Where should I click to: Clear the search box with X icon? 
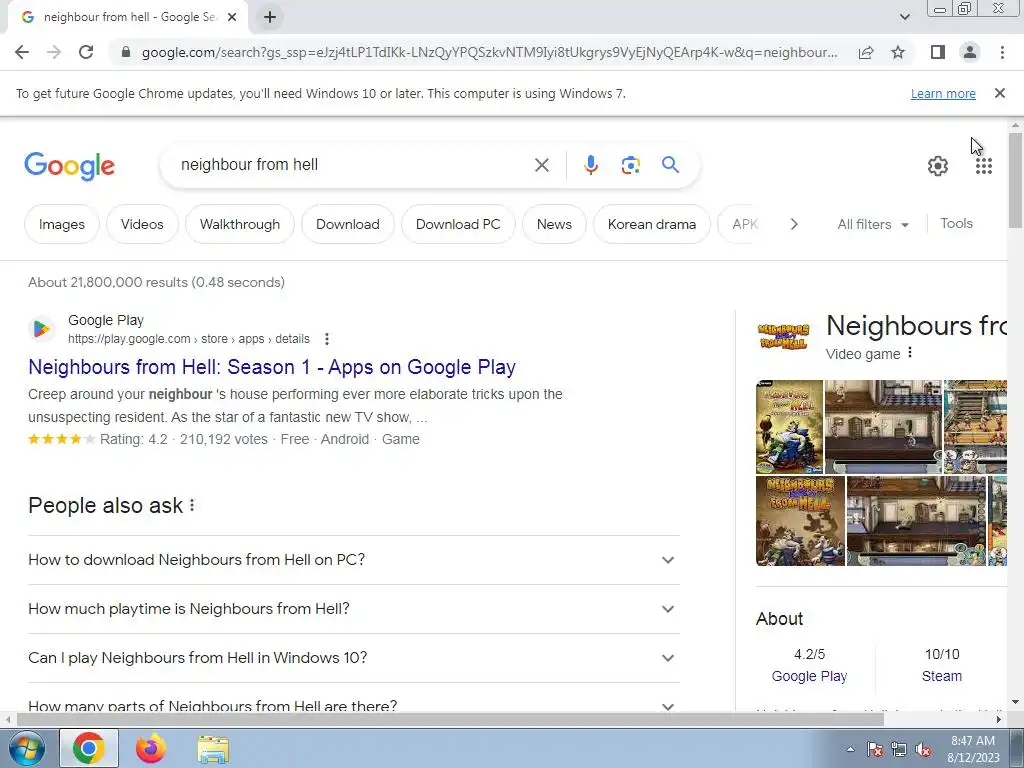click(541, 165)
